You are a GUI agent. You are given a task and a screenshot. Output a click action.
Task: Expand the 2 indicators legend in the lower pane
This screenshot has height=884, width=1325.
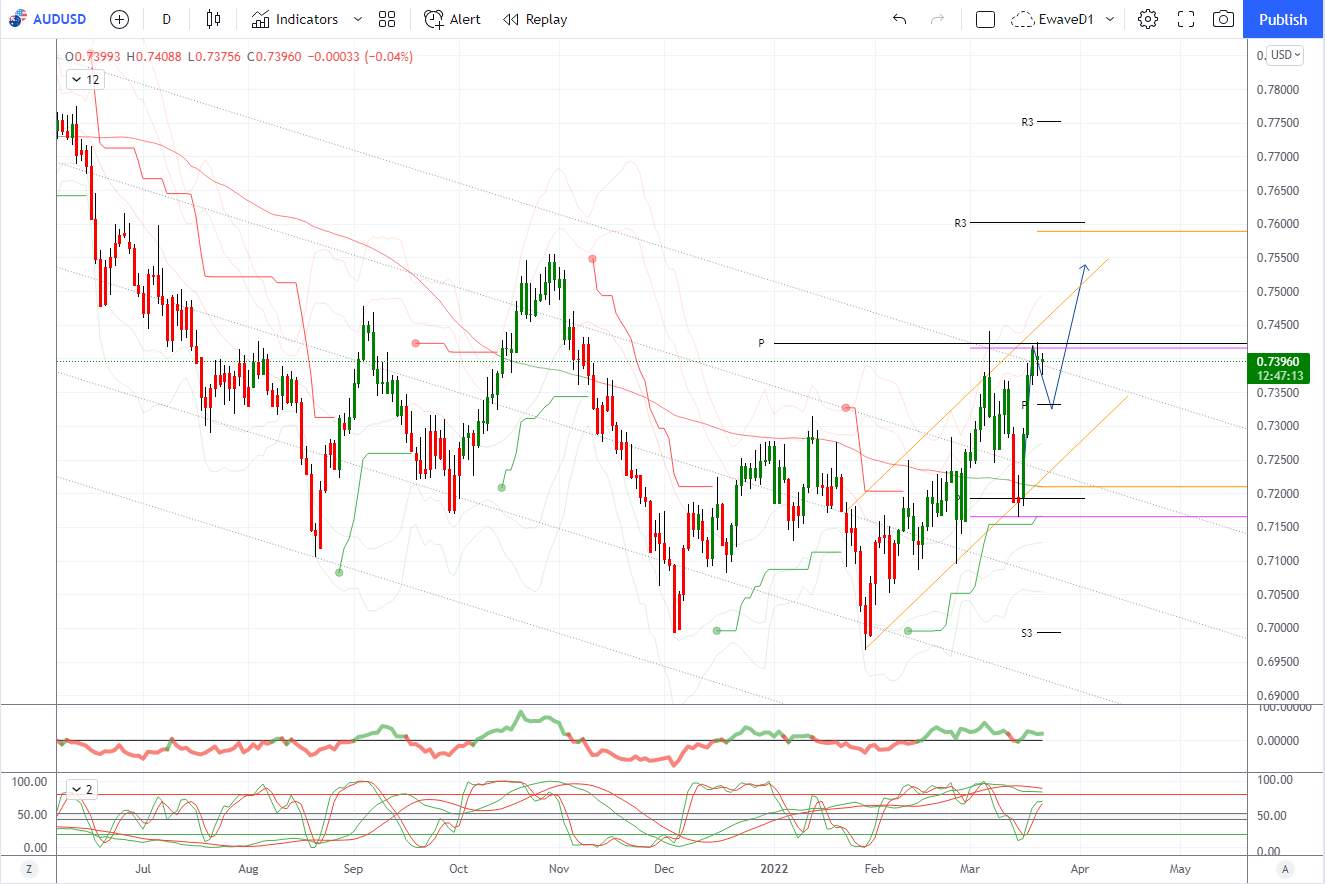pos(81,789)
